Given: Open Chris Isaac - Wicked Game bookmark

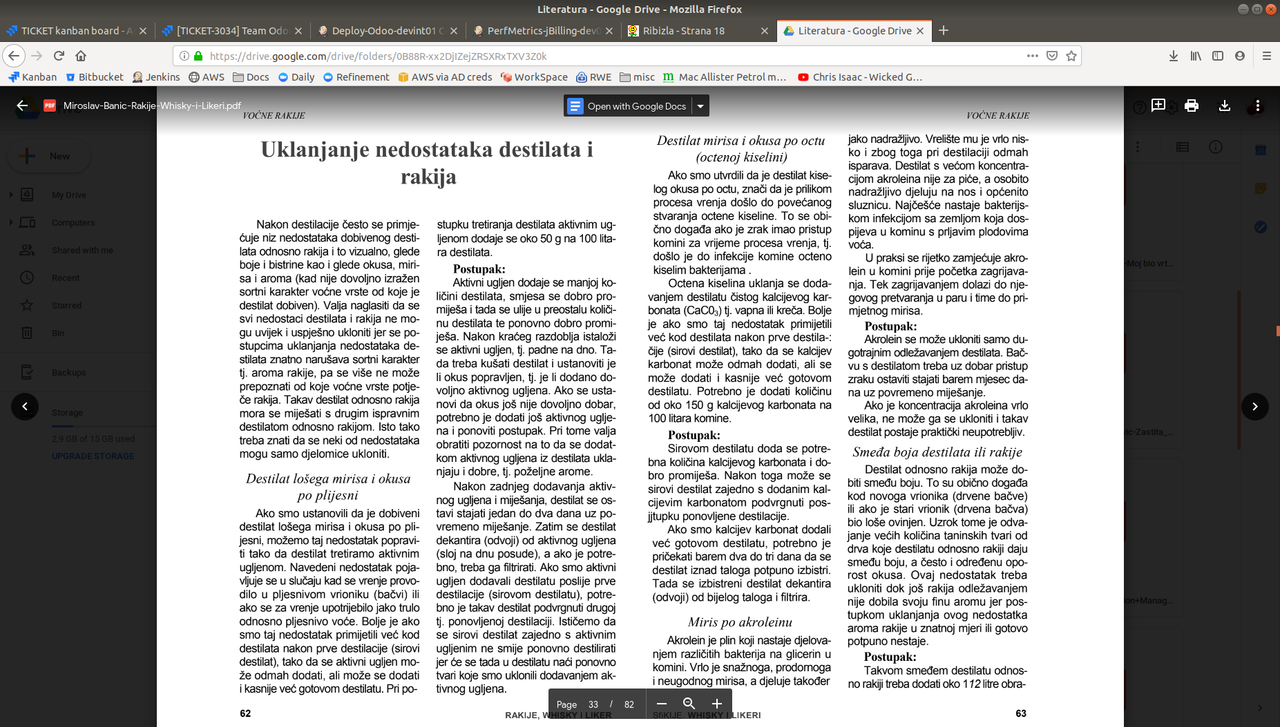Looking at the screenshot, I should (860, 77).
